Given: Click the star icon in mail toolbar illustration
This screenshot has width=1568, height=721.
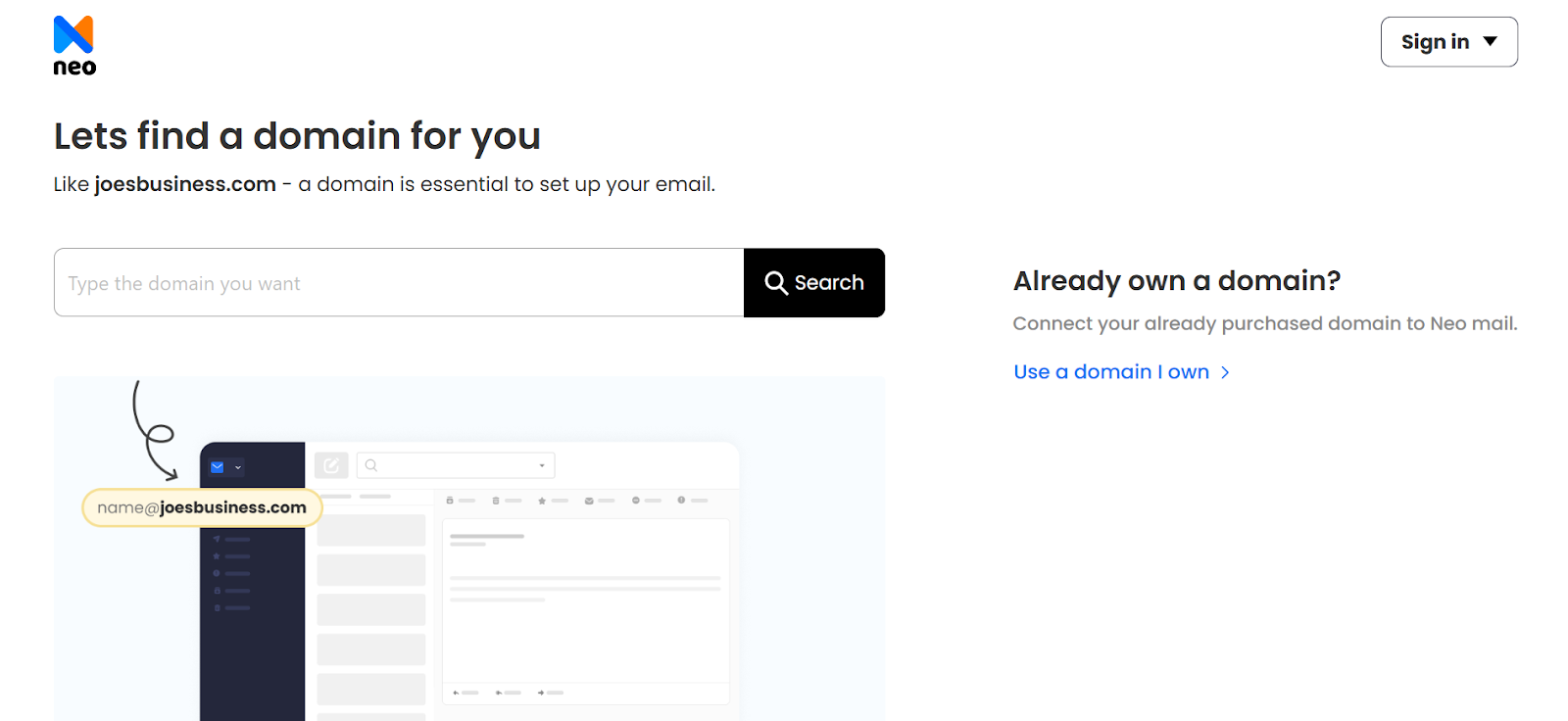Looking at the screenshot, I should coord(542,501).
